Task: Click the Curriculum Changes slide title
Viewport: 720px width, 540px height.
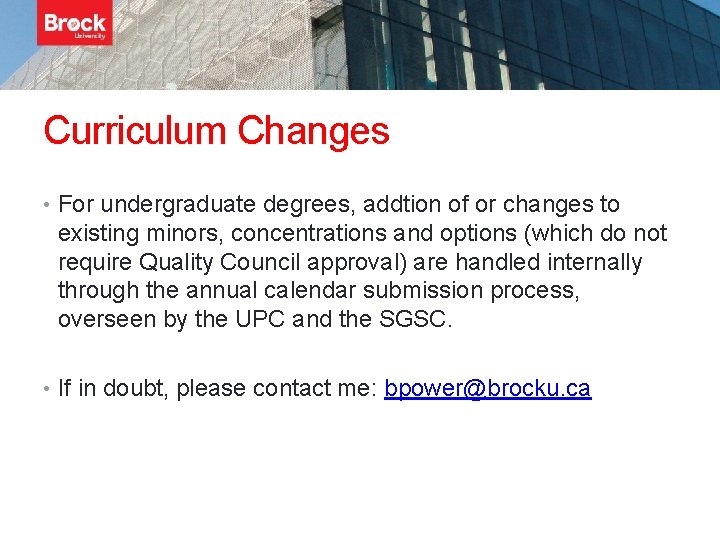Action: [216, 131]
